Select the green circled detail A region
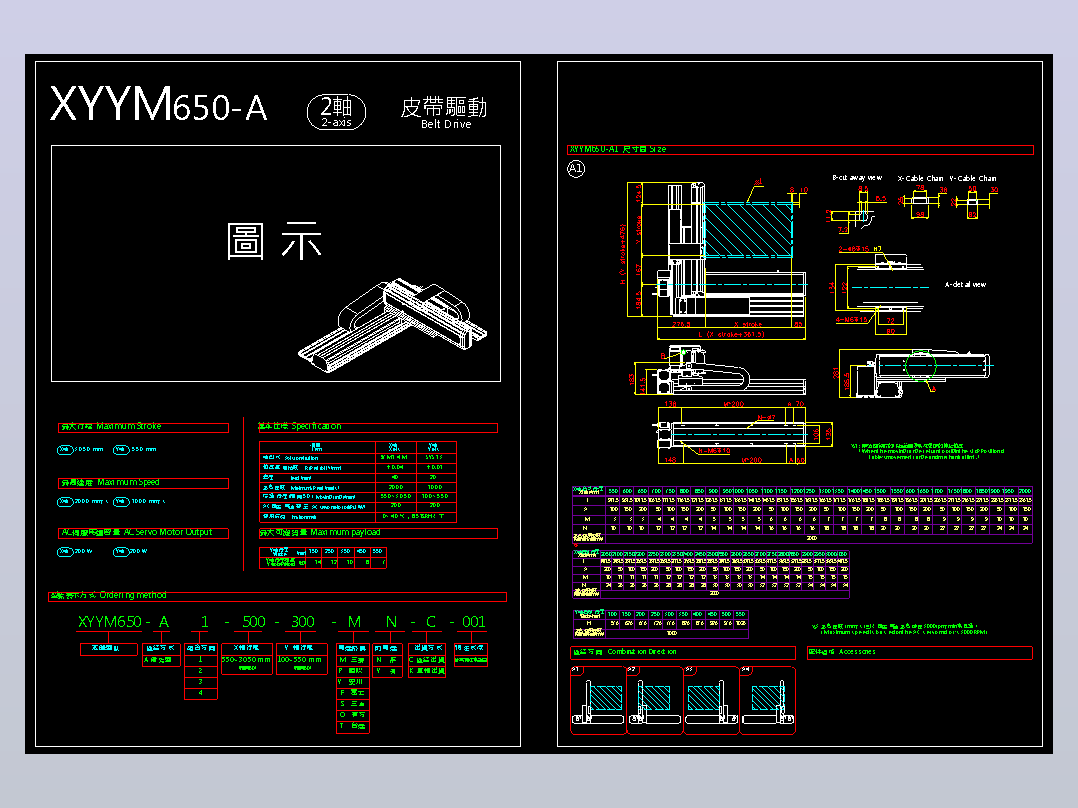This screenshot has height=808, width=1078. click(x=921, y=366)
